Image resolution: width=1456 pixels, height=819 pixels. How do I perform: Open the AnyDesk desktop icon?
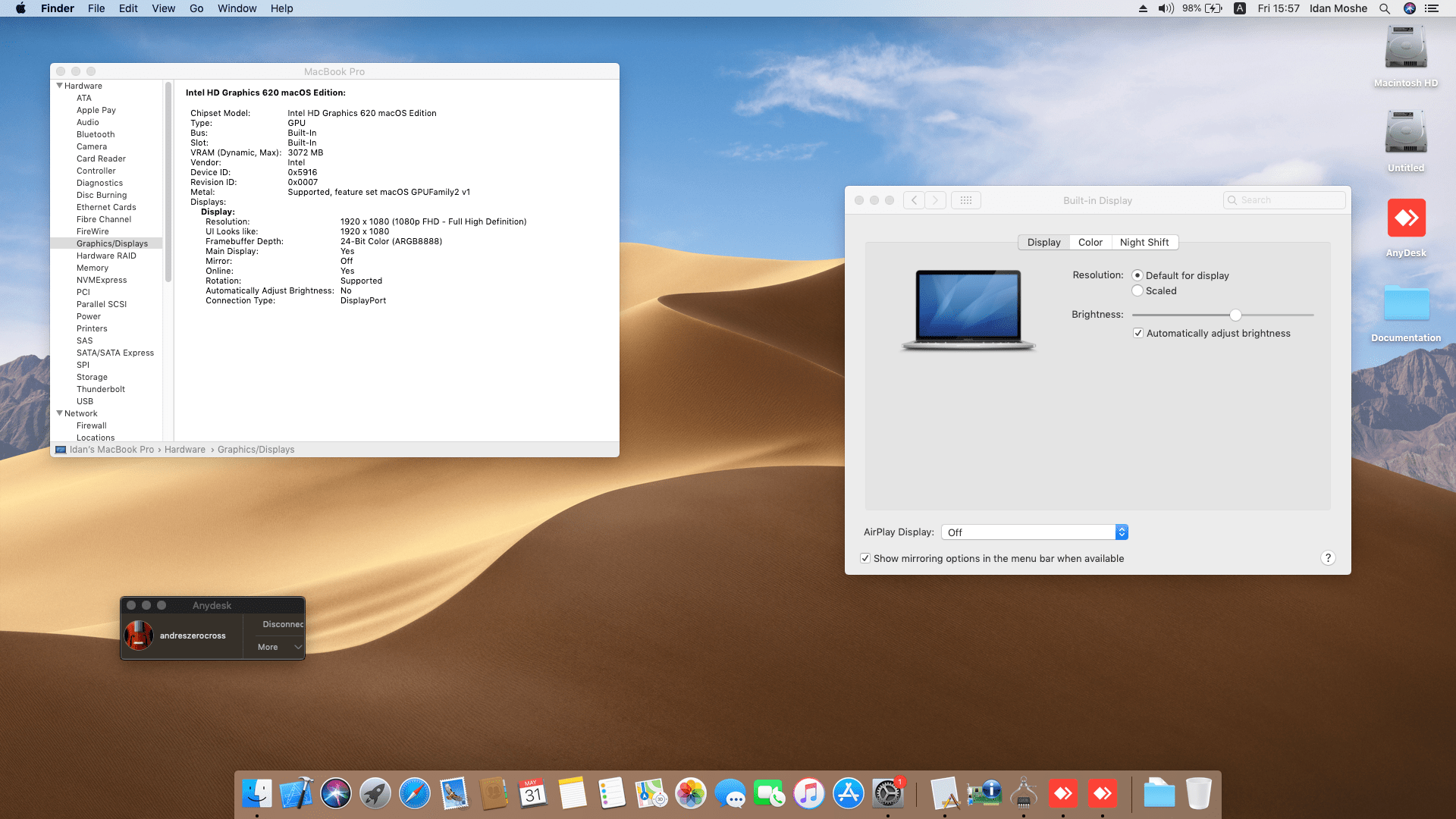[1406, 219]
